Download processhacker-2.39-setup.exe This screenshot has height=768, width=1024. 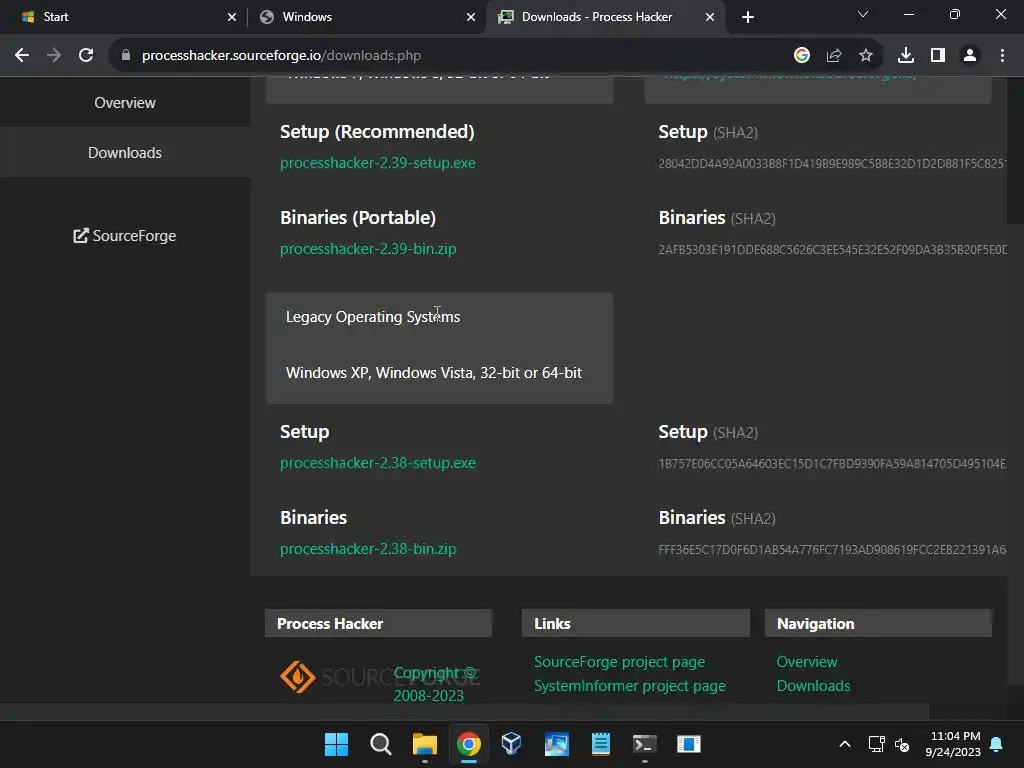pyautogui.click(x=377, y=163)
